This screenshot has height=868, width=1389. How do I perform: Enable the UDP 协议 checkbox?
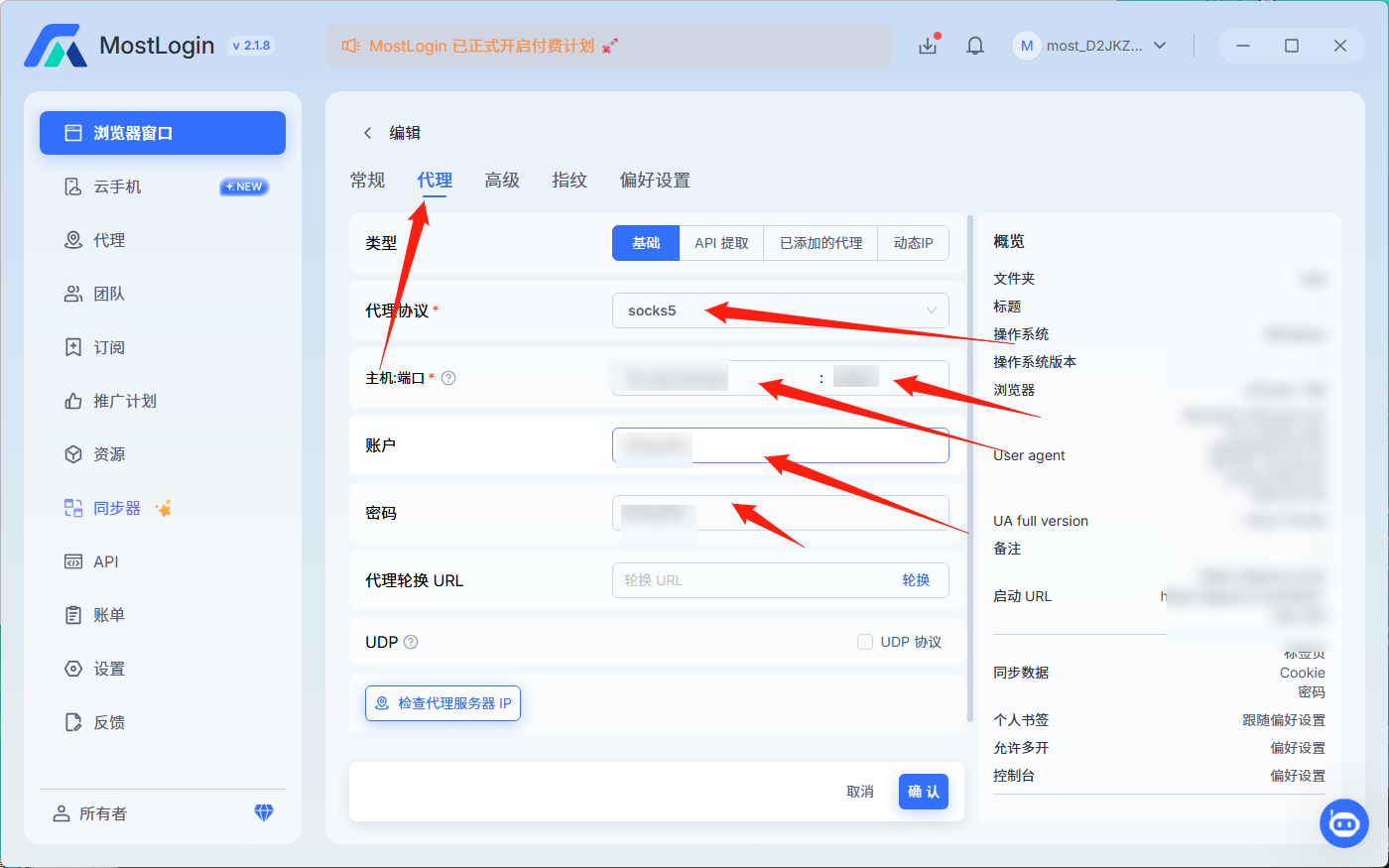pyautogui.click(x=865, y=642)
